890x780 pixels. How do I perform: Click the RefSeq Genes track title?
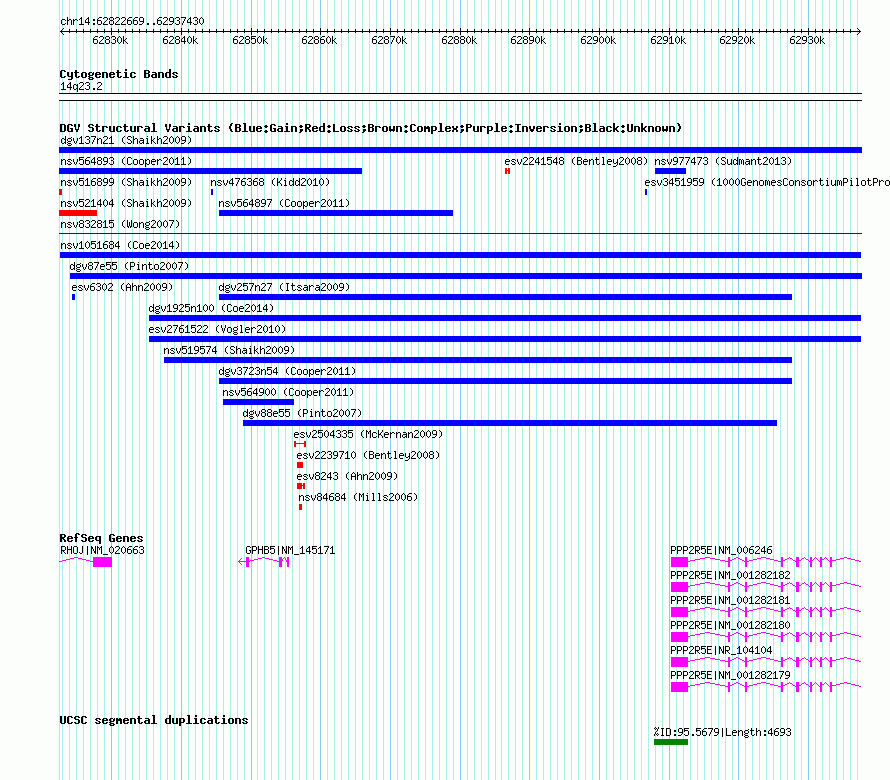102,538
